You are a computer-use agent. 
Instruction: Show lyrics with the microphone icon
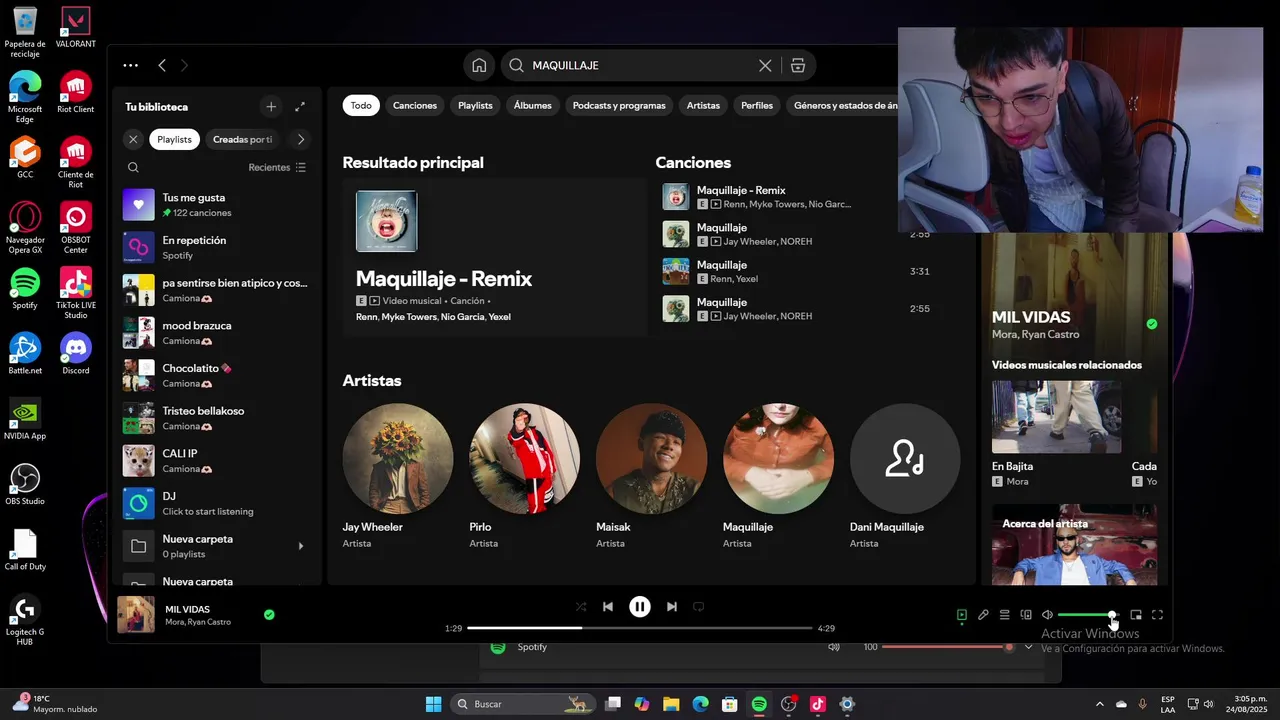(x=983, y=615)
